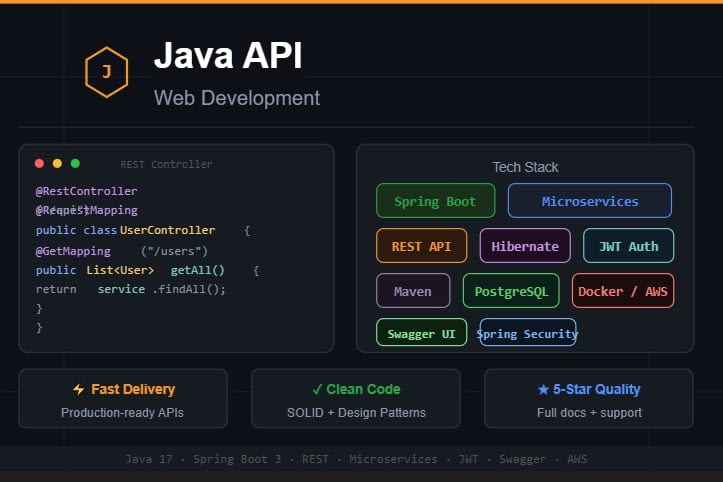
Task: Click the getAll() method name
Action: pos(197,270)
